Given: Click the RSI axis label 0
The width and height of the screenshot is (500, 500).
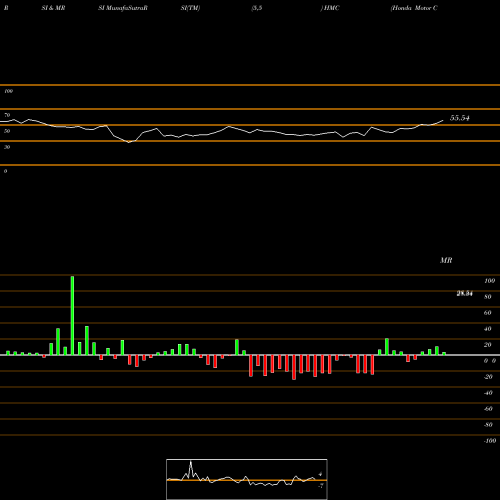Looking at the screenshot, I should coord(5,171).
